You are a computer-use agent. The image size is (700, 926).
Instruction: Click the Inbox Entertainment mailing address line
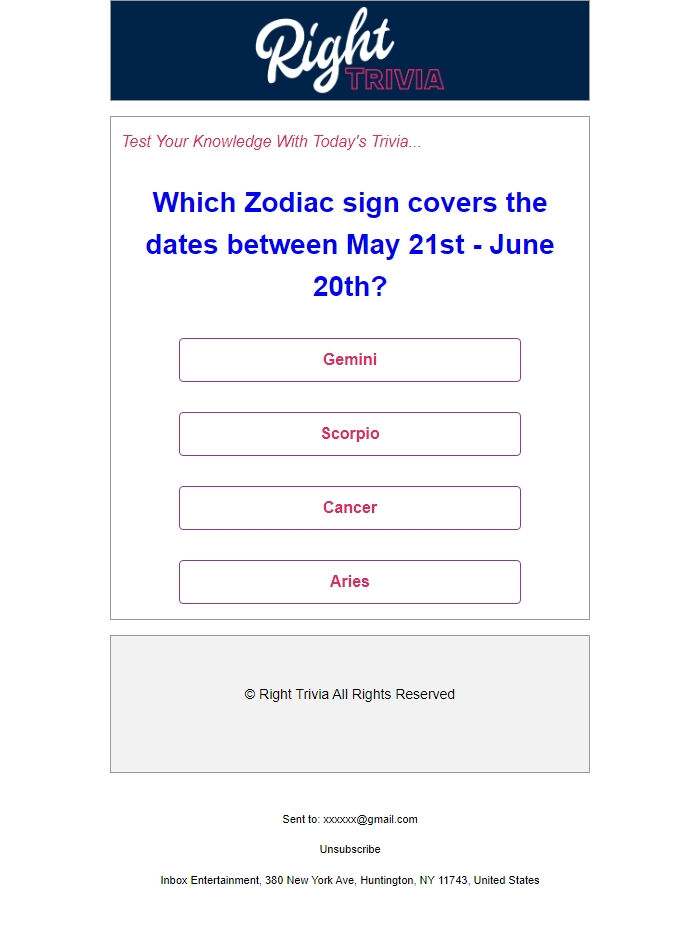pyautogui.click(x=350, y=880)
